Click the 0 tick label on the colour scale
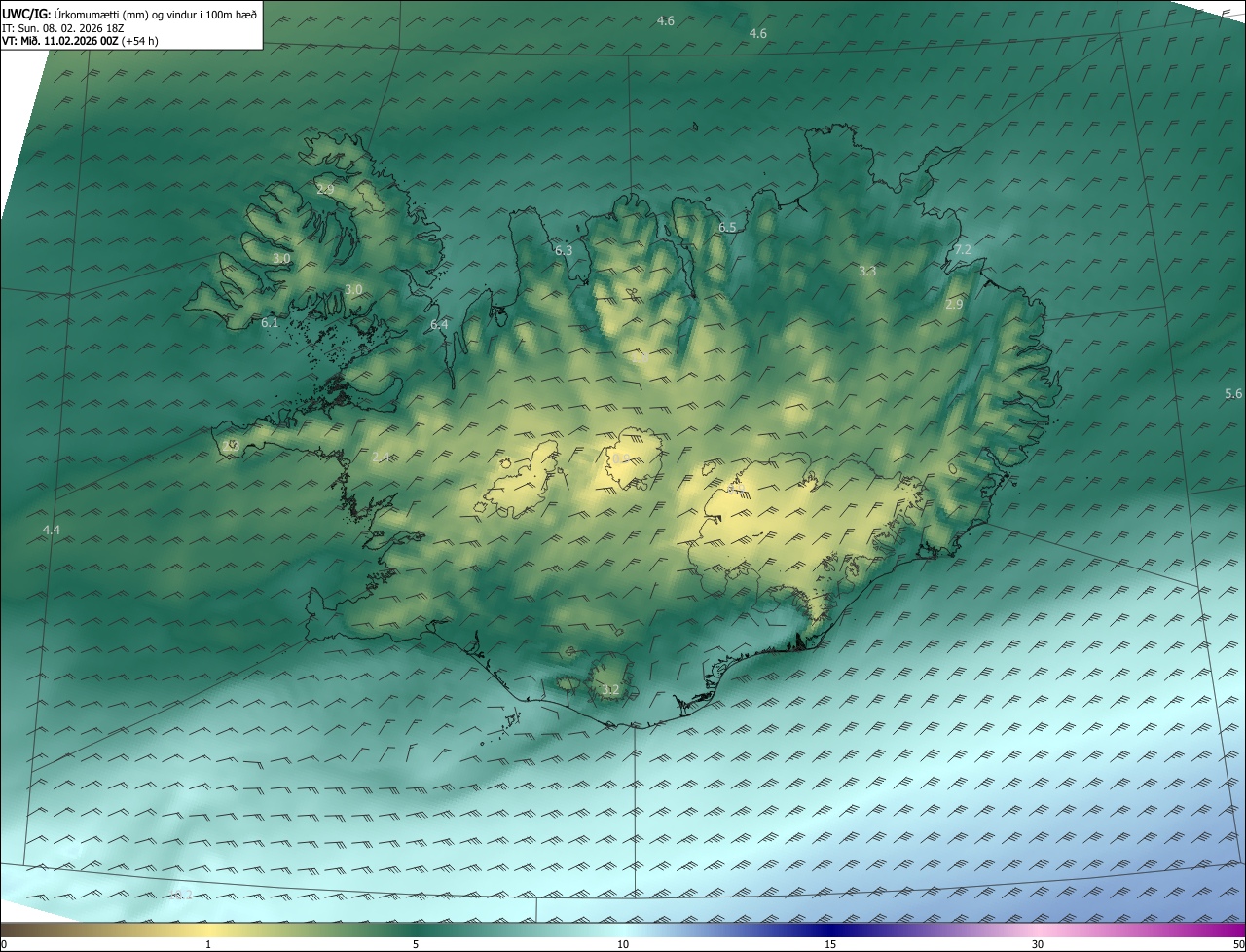This screenshot has height=952, width=1246. tap(3, 945)
